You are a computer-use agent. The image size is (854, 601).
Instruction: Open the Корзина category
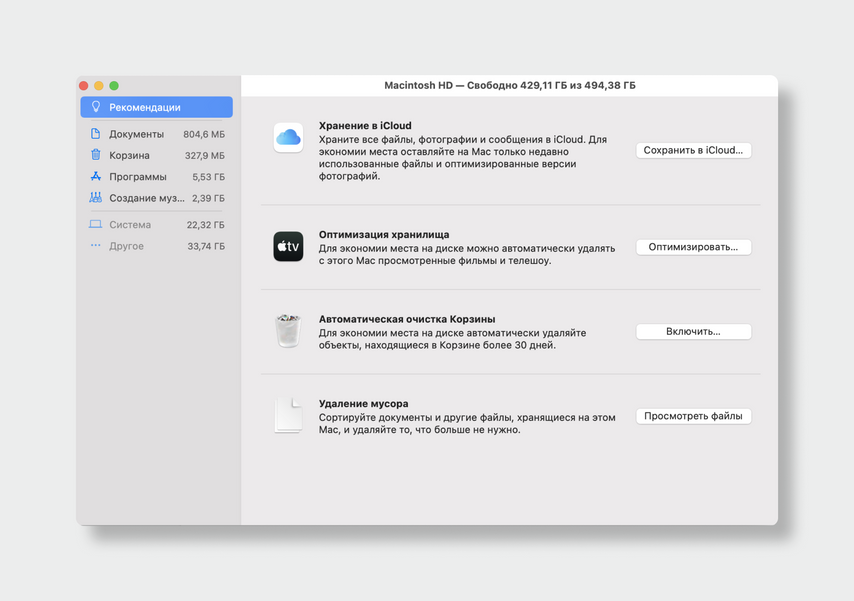[156, 155]
